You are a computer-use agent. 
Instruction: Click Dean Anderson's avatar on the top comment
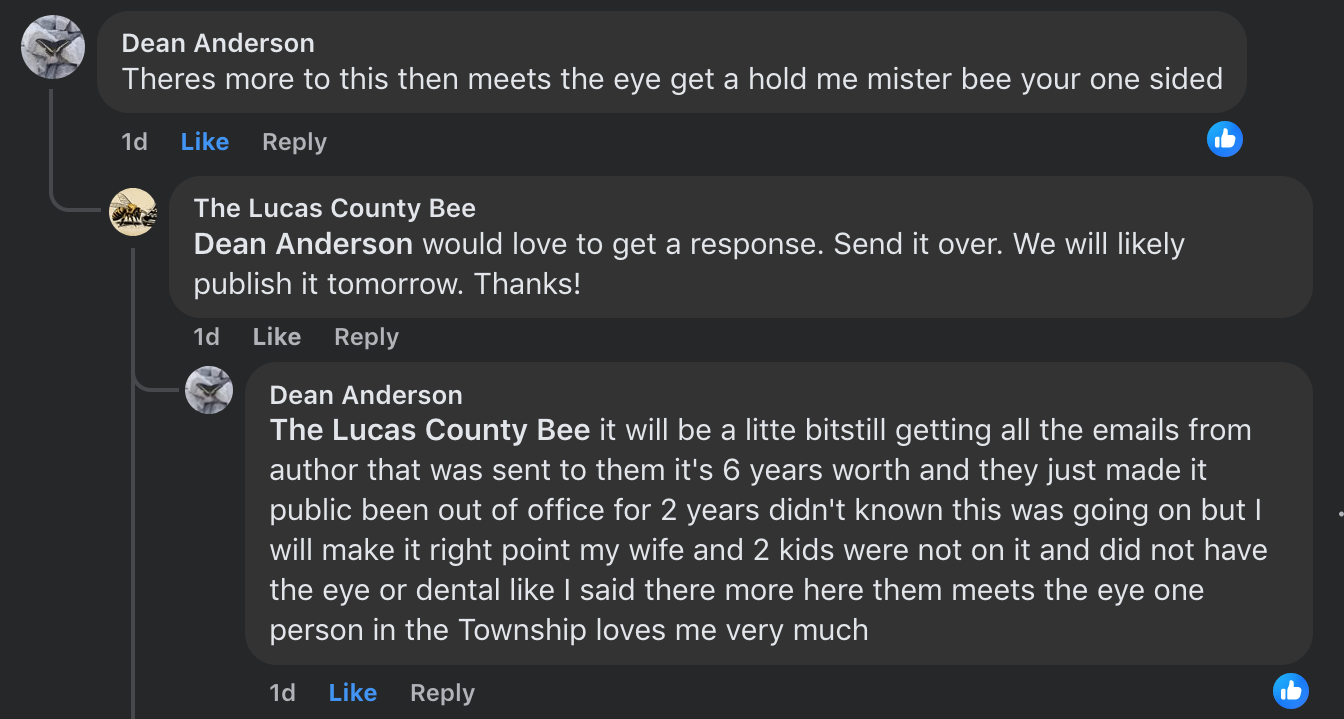(53, 46)
